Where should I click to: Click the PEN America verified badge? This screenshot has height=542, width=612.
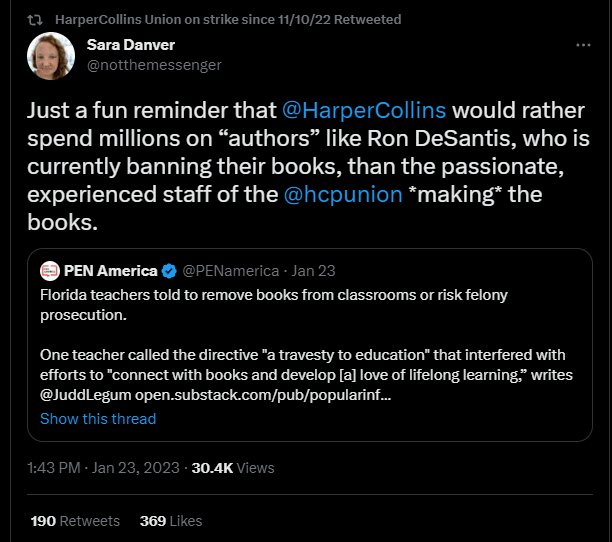[169, 271]
